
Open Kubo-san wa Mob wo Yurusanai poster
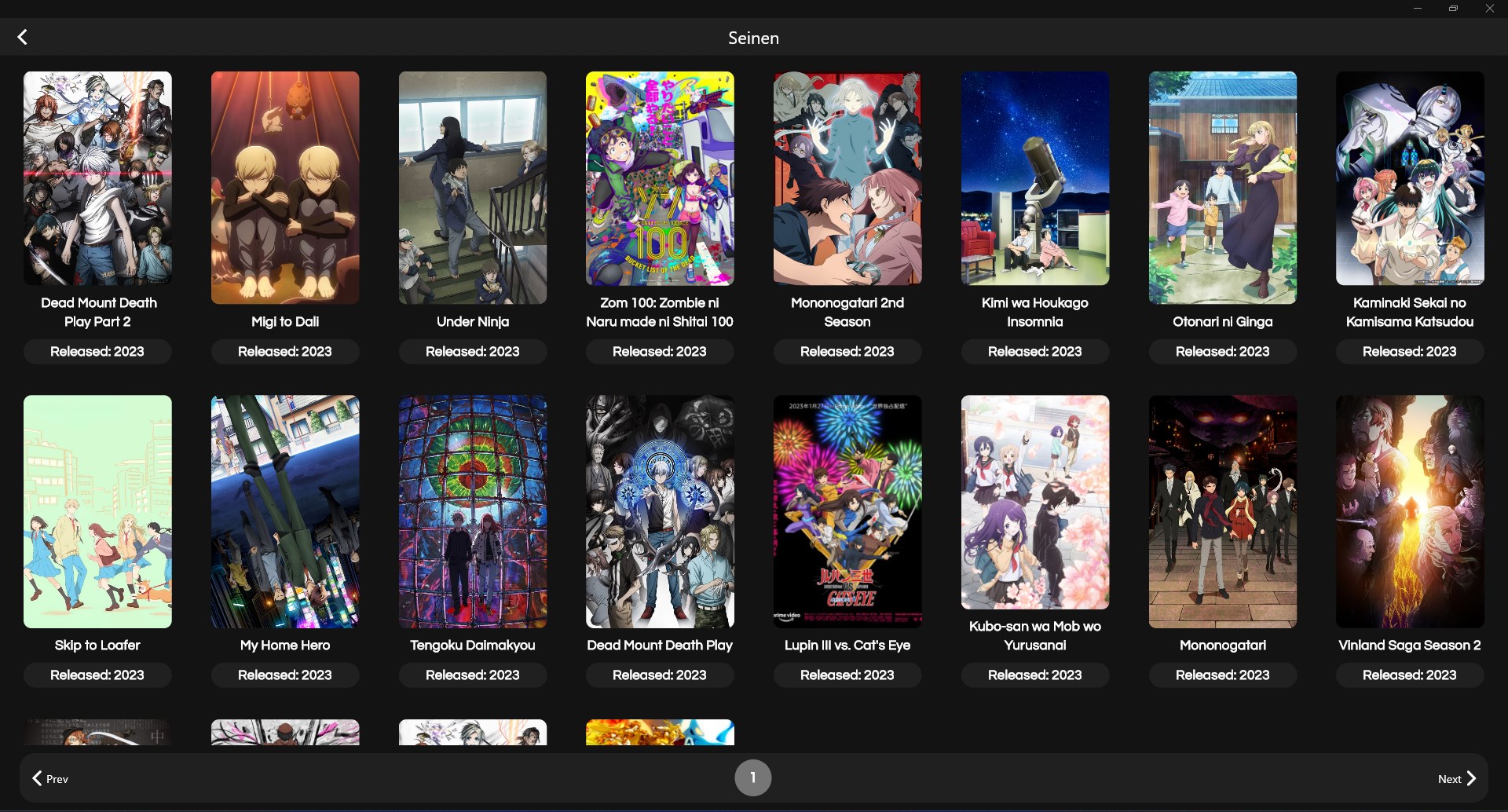tap(1035, 502)
